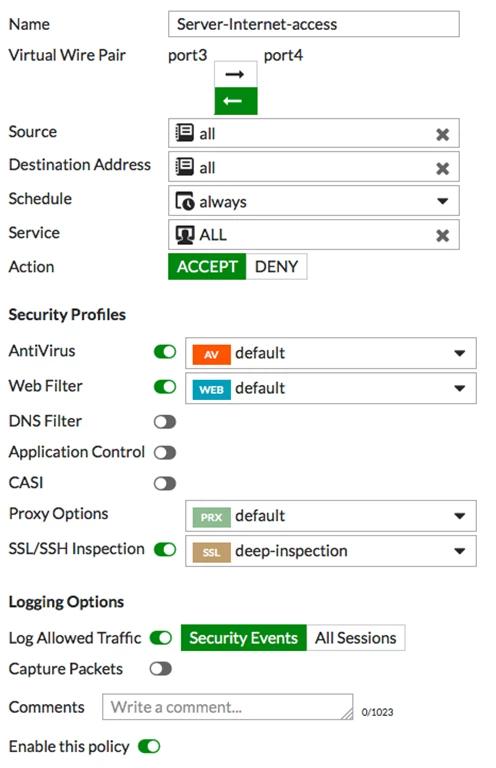
Task: Toggle Capture Packets on
Action: [x=161, y=669]
